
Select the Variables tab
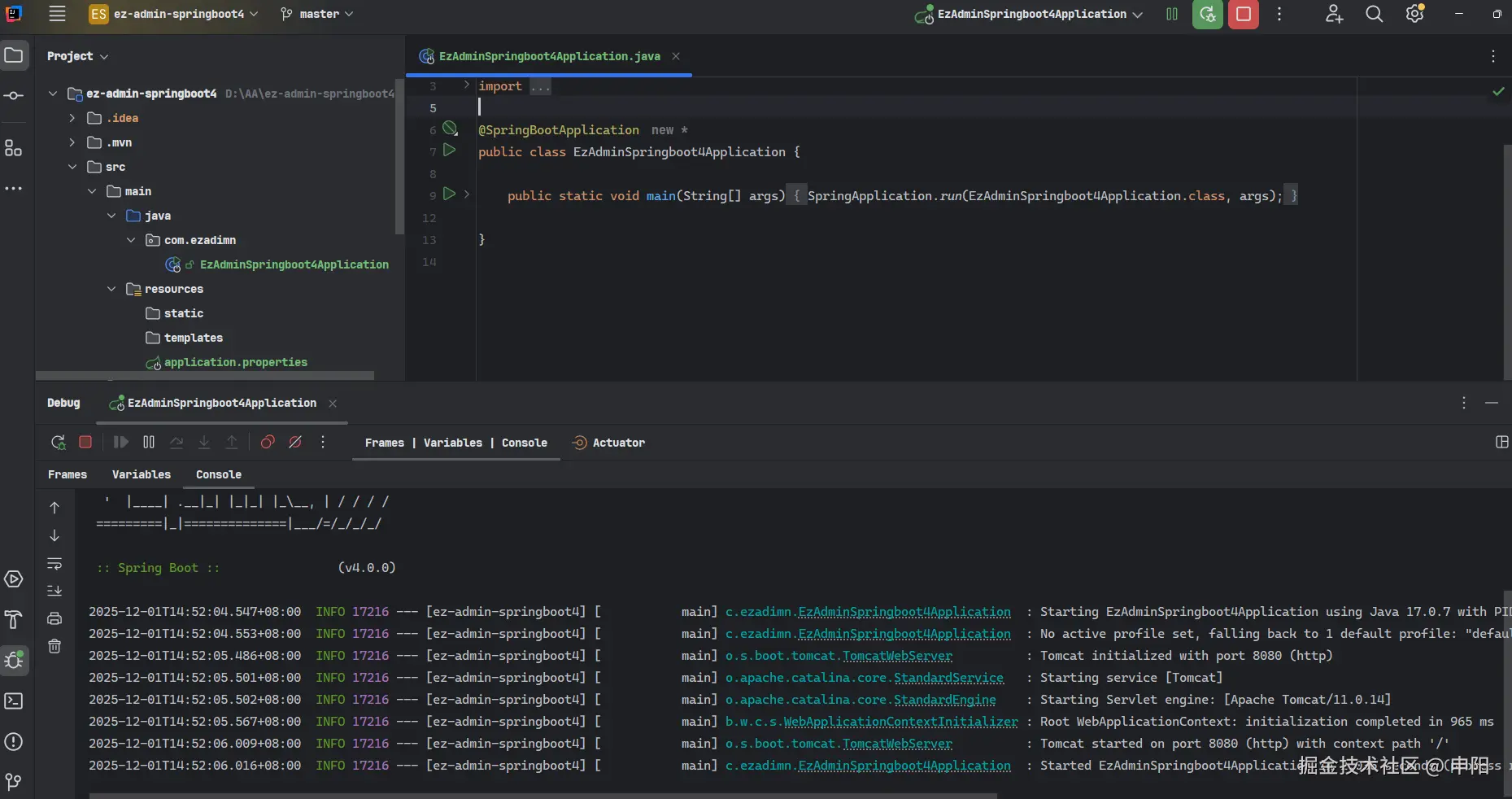click(142, 474)
